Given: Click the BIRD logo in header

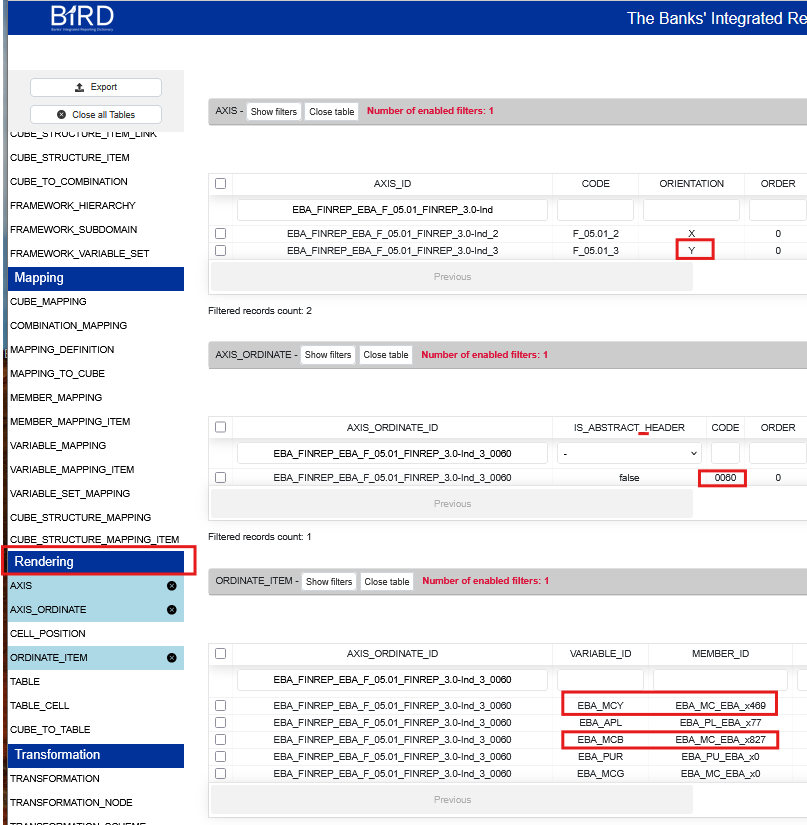Looking at the screenshot, I should pyautogui.click(x=82, y=17).
